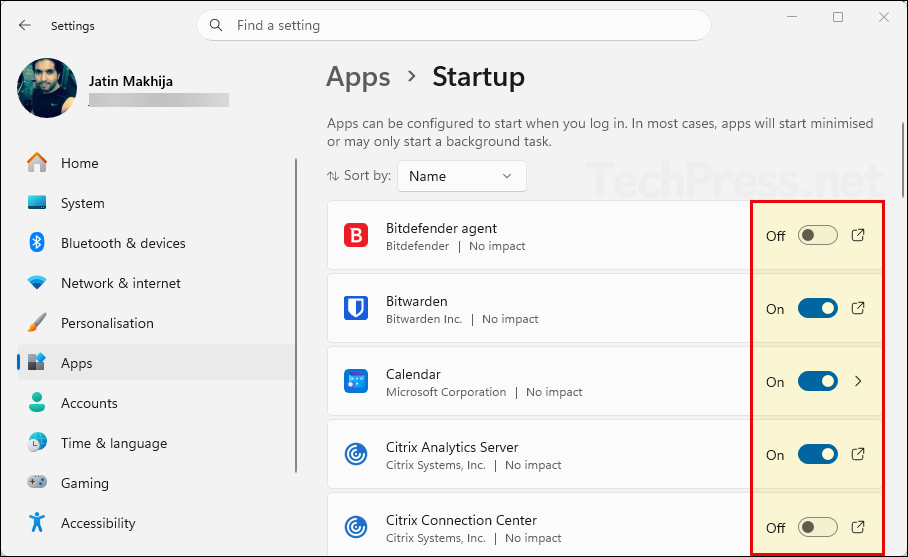Image resolution: width=908 pixels, height=557 pixels.
Task: Go to Bluetooth & devices
Action: [156, 243]
